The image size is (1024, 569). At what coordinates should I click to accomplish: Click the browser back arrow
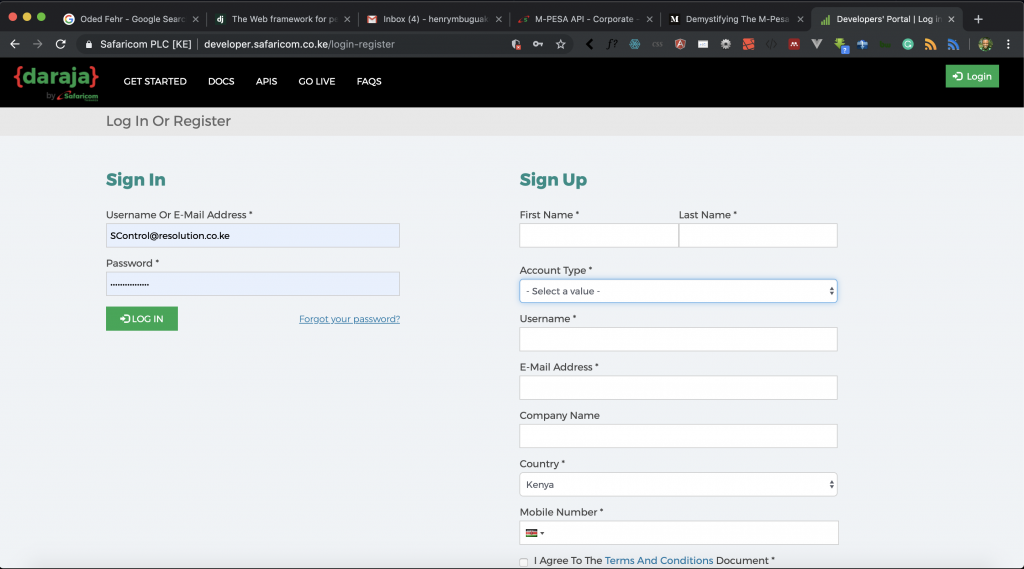point(14,44)
